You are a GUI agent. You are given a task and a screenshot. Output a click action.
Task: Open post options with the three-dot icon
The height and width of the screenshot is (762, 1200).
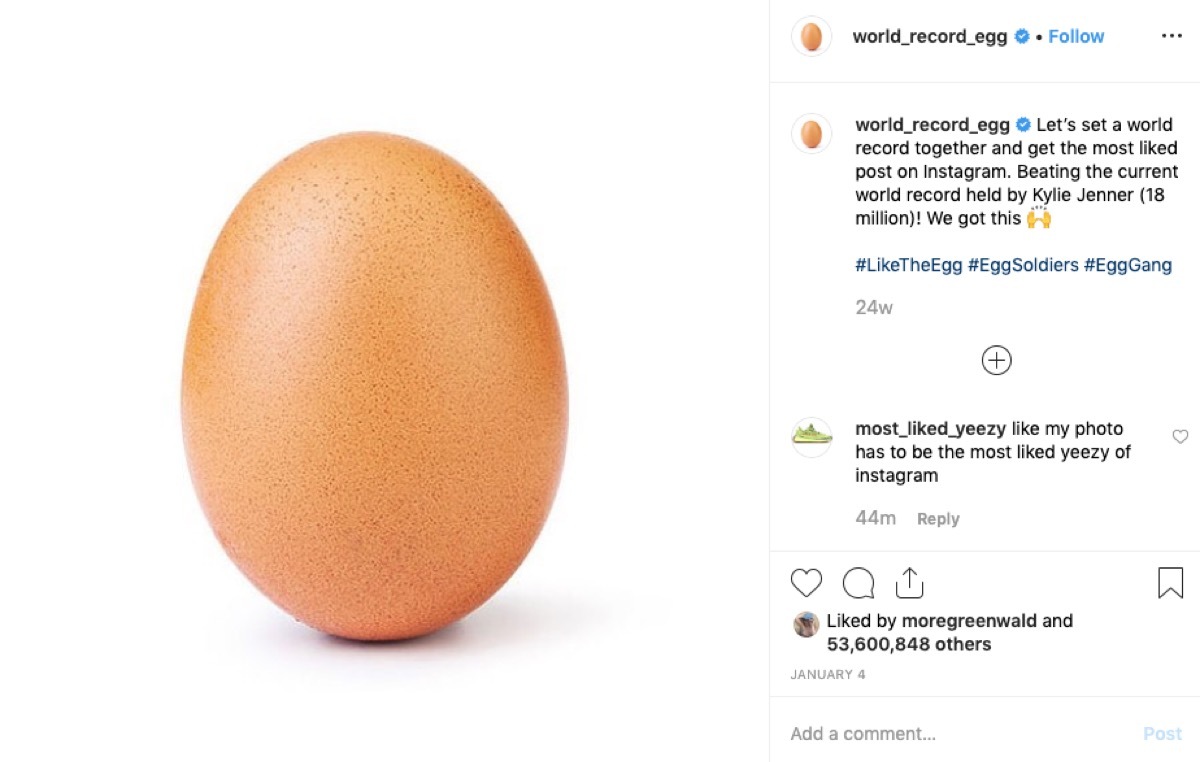1172,36
